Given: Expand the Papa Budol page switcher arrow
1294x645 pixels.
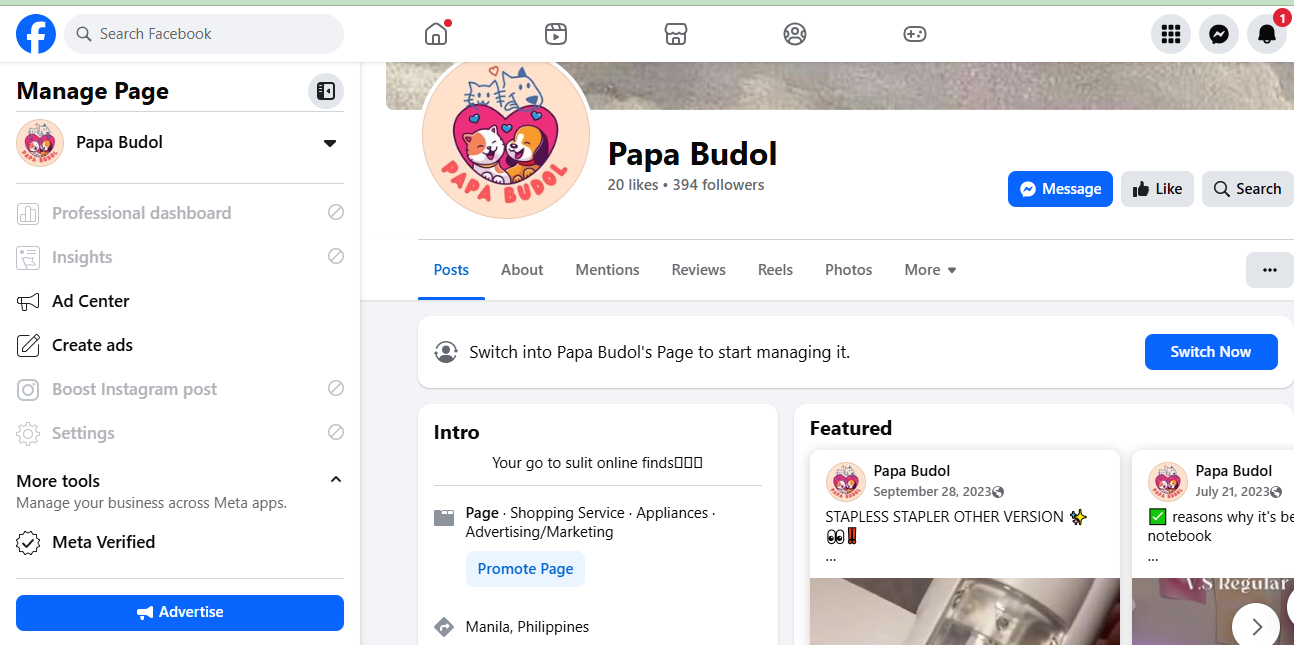Looking at the screenshot, I should point(330,143).
